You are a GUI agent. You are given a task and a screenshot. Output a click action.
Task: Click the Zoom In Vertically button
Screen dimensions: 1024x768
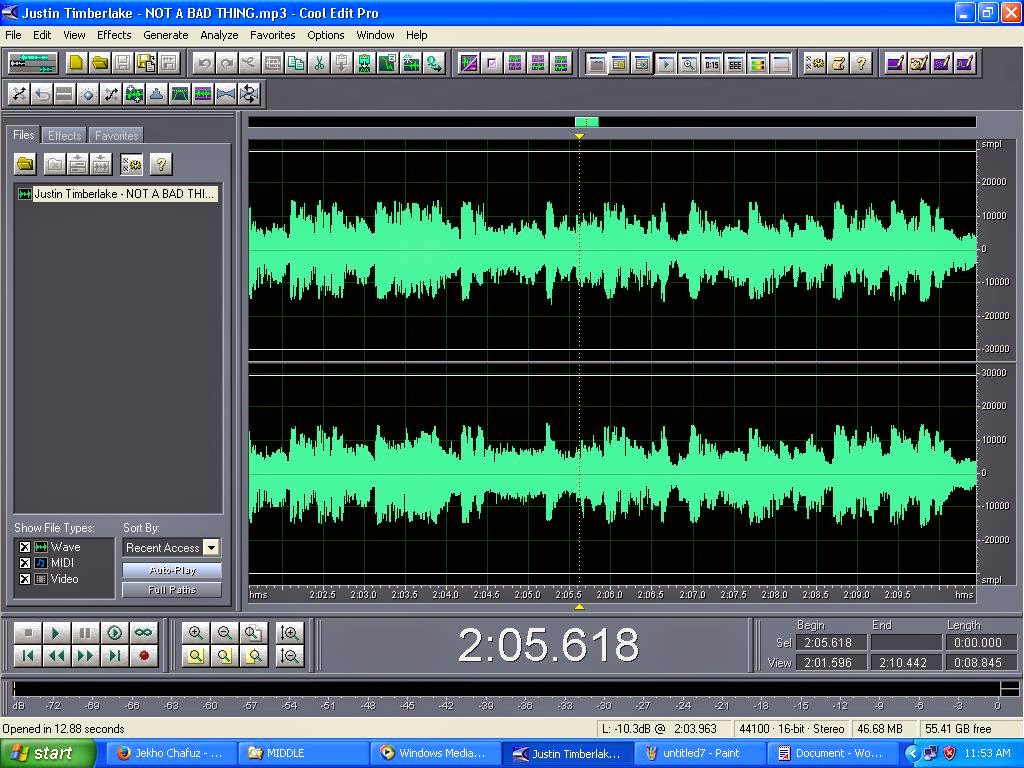pyautogui.click(x=290, y=633)
